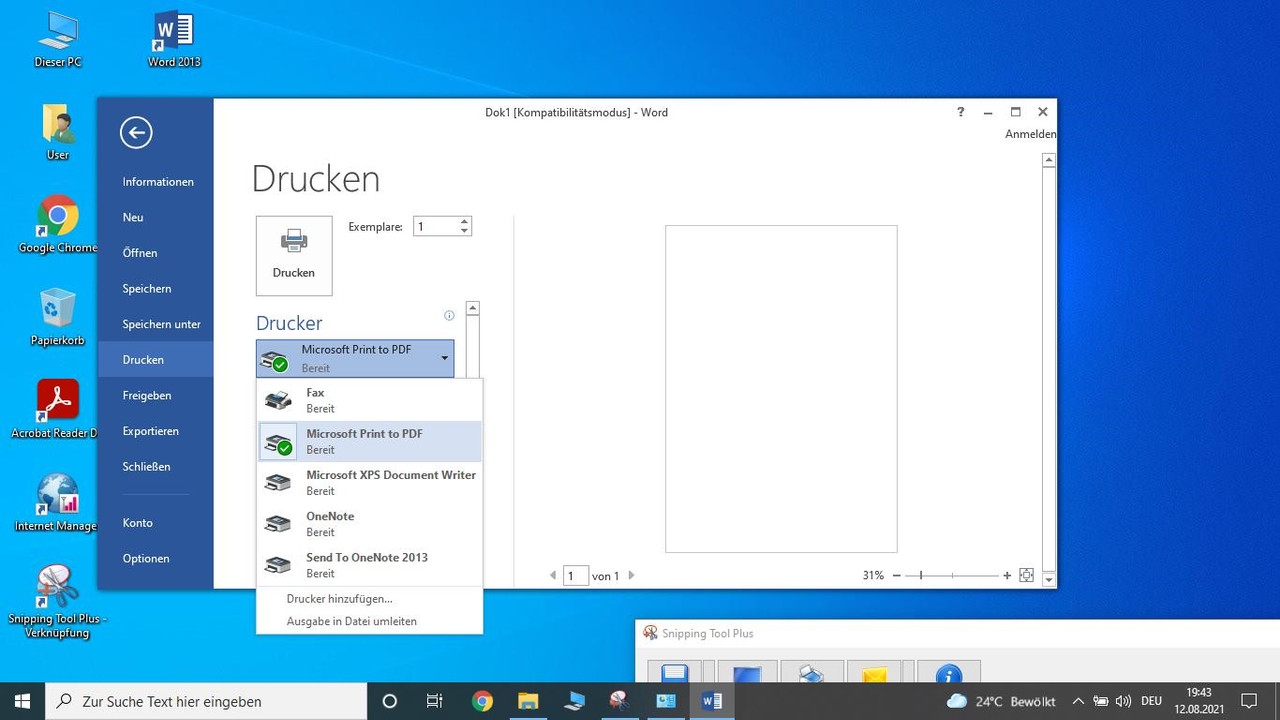1280x720 pixels.
Task: Click the zoom in plus button
Action: click(x=1007, y=576)
